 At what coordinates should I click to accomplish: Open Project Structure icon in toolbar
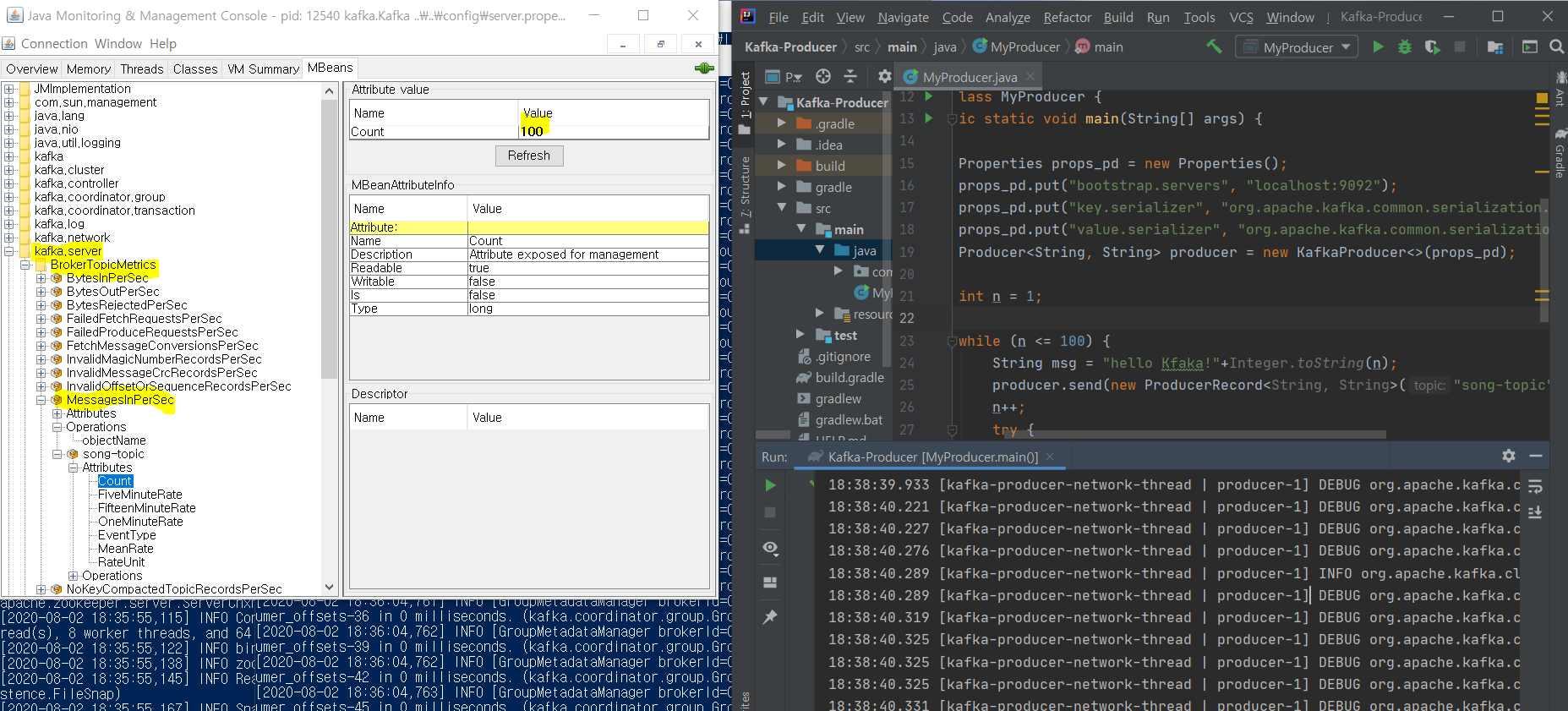pos(1495,46)
